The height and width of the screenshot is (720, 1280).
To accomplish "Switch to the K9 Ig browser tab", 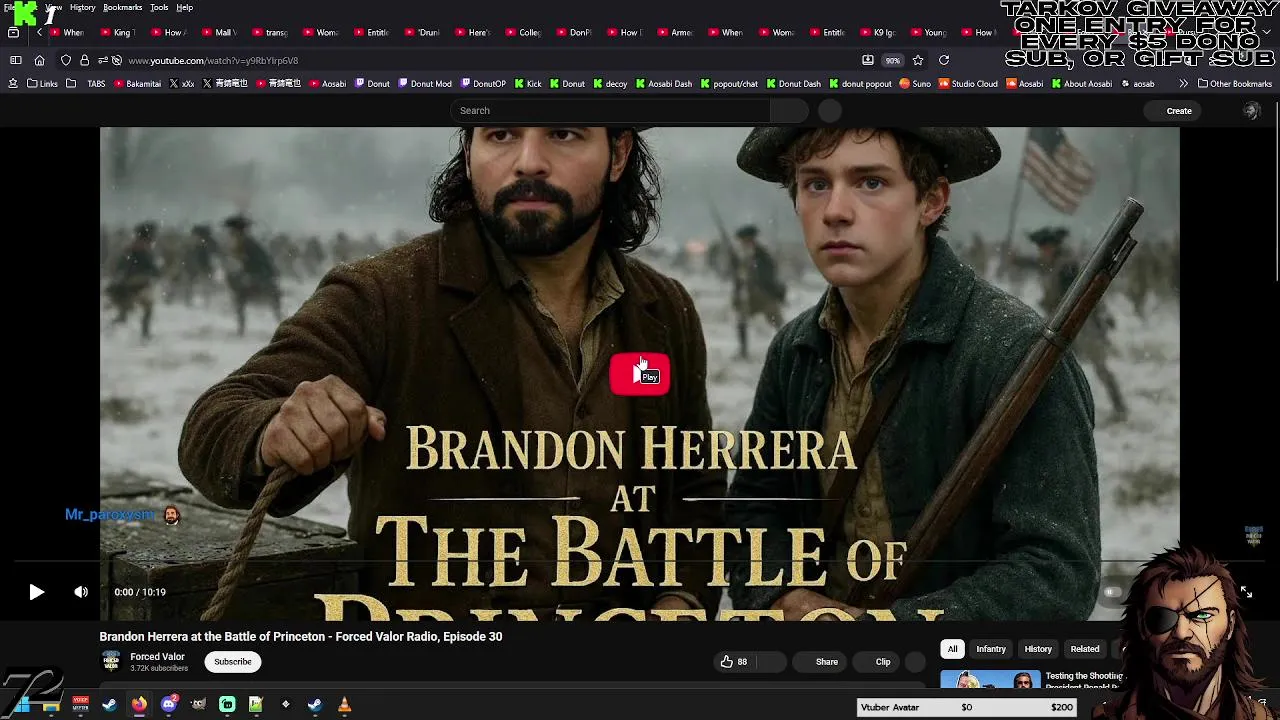I will coord(877,33).
